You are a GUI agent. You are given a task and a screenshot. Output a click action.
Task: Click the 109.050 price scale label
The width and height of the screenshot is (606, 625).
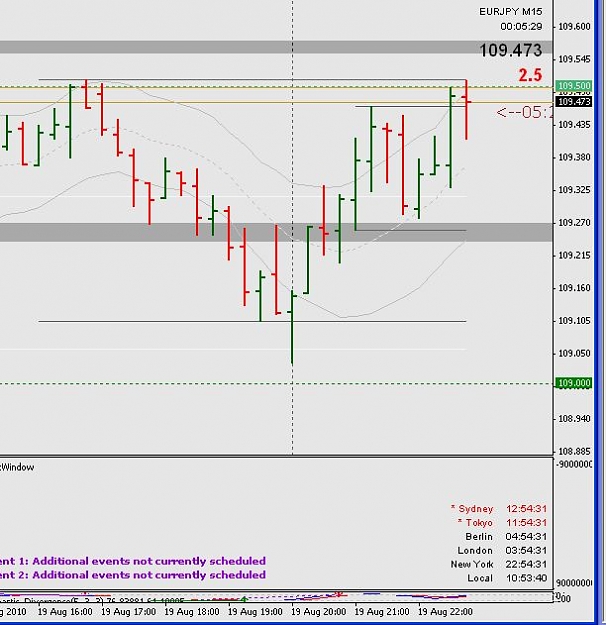[574, 353]
